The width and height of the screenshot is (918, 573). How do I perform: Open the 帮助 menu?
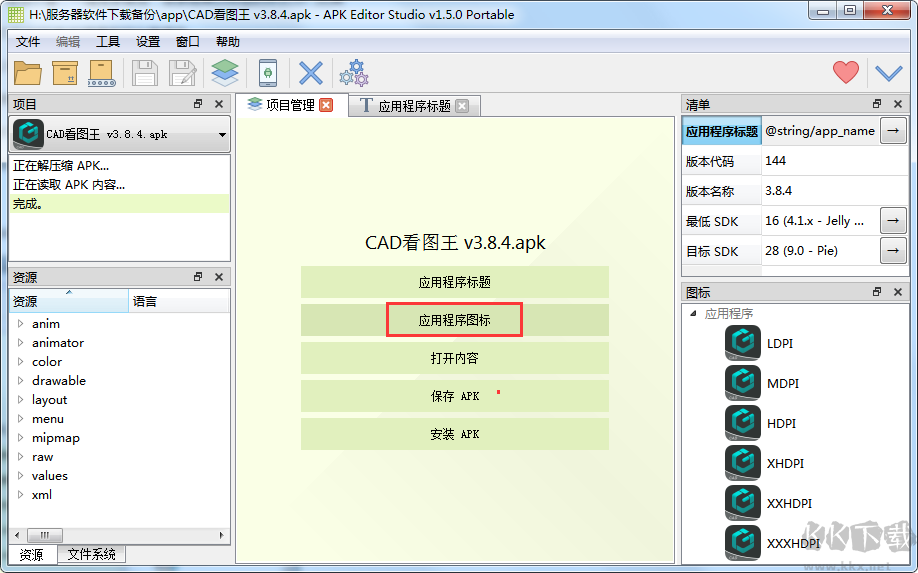[228, 42]
